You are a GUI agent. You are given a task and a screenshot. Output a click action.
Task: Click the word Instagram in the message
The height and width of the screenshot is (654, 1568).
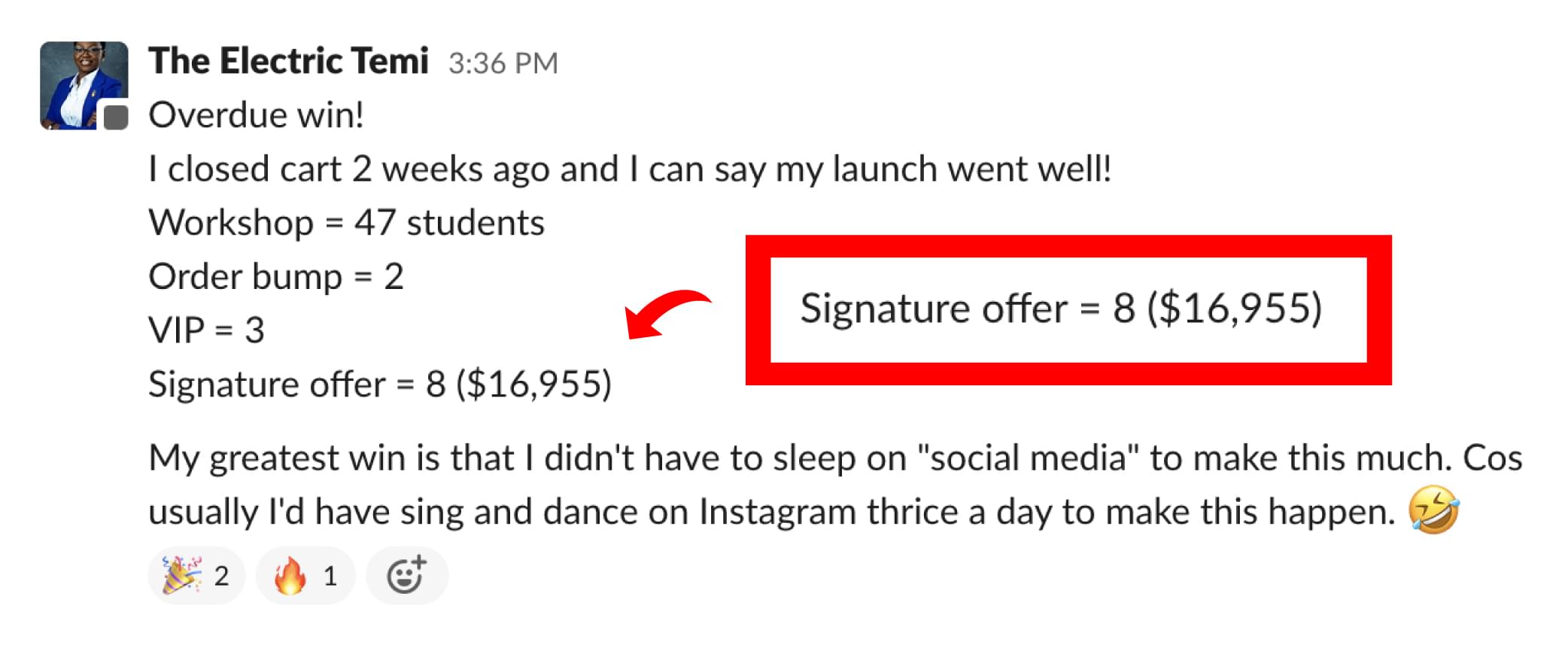coord(777,512)
